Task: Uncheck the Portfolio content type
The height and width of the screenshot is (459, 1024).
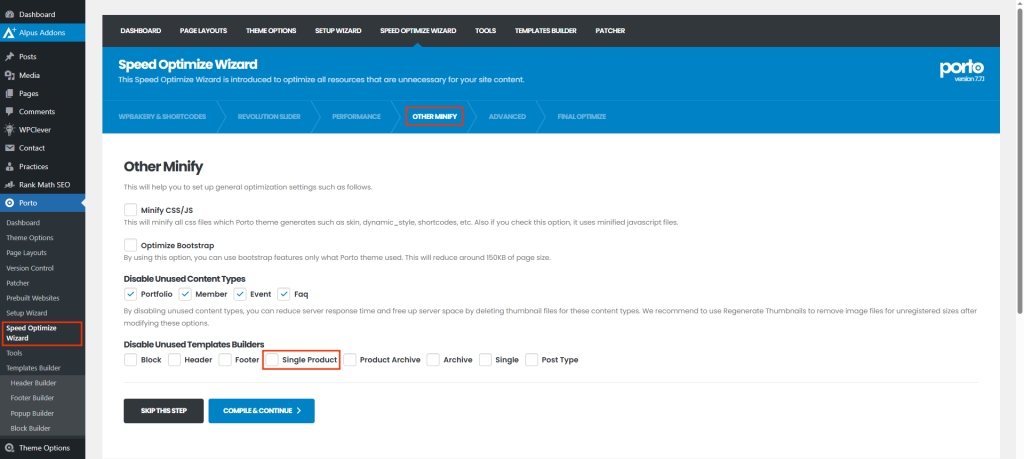Action: click(x=130, y=294)
